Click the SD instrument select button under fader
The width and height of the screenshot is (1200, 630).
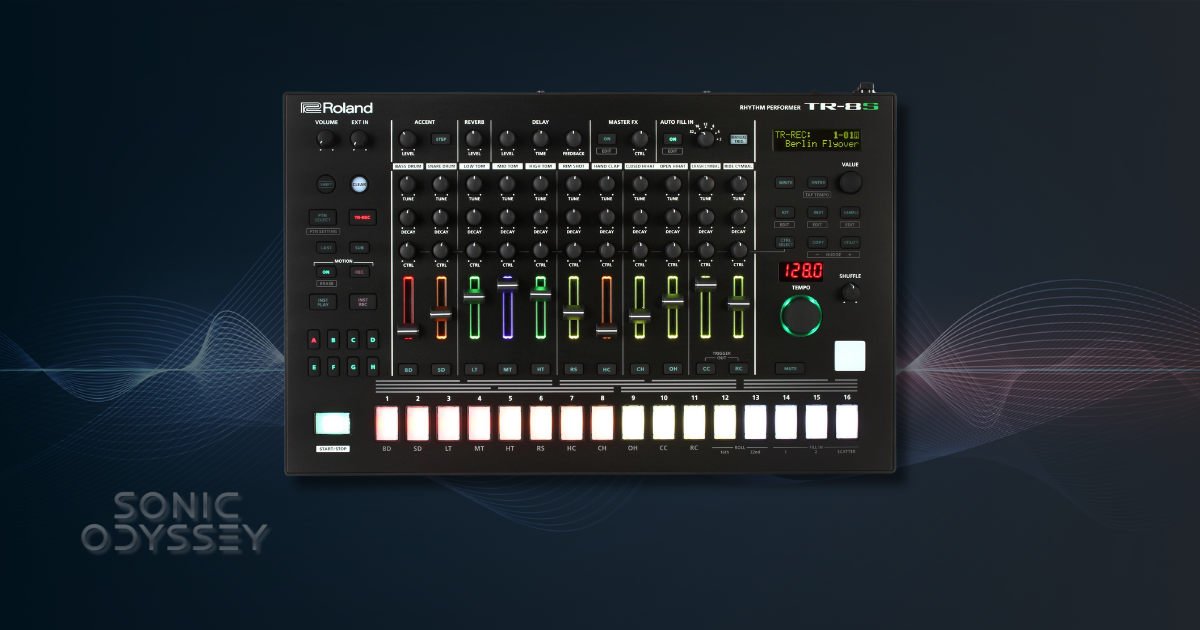click(440, 369)
